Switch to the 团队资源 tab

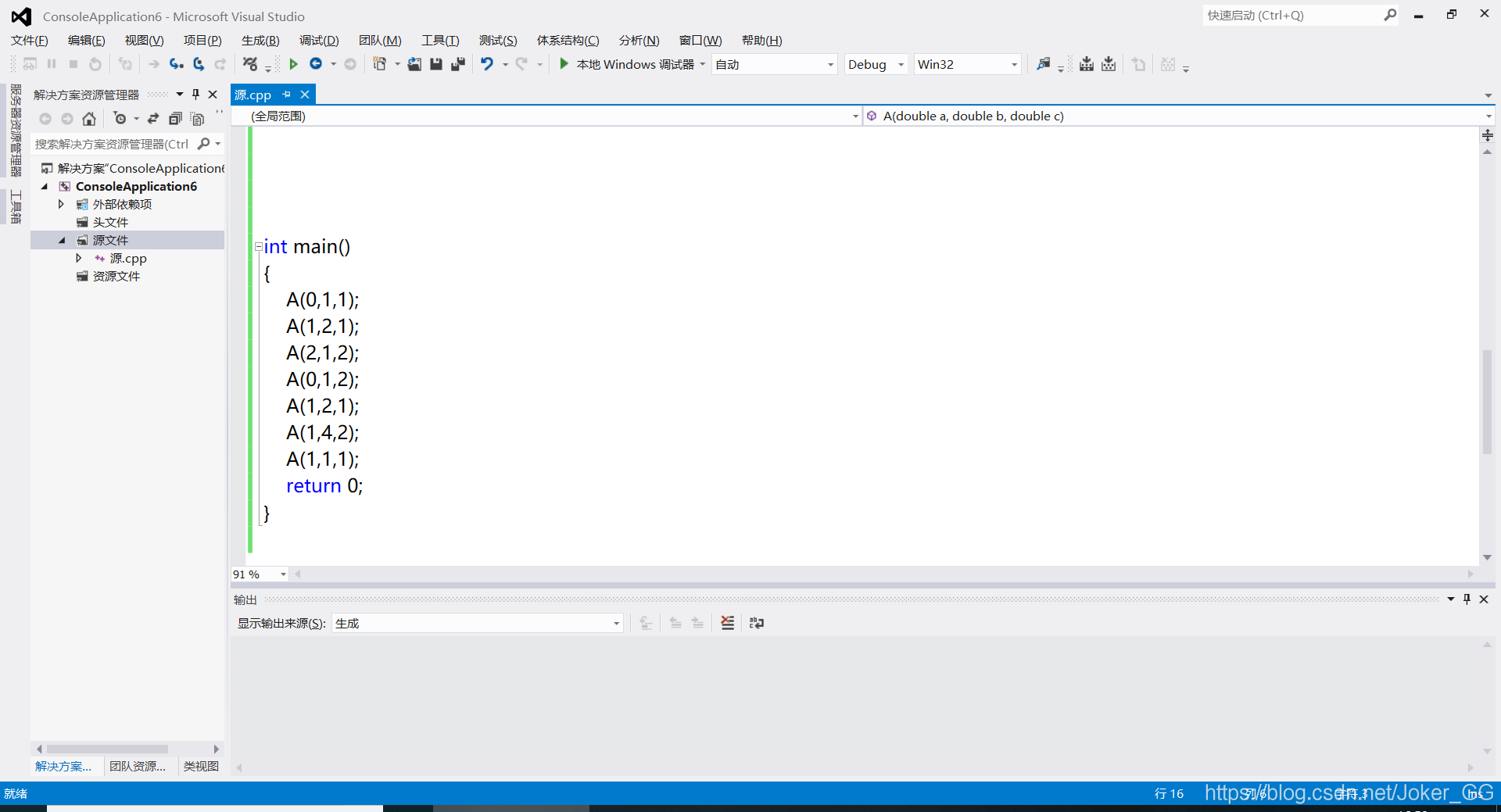[138, 766]
